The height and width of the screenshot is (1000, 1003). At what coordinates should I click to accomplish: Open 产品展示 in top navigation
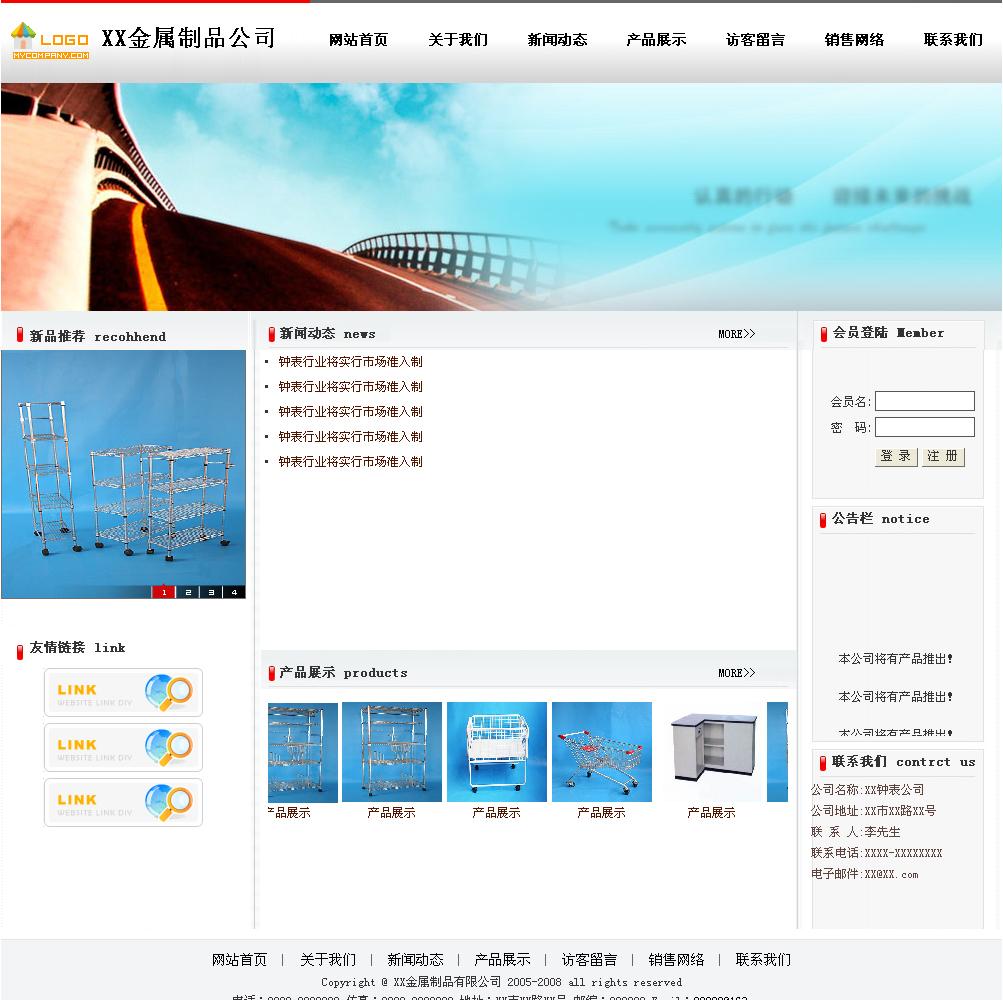tap(656, 40)
